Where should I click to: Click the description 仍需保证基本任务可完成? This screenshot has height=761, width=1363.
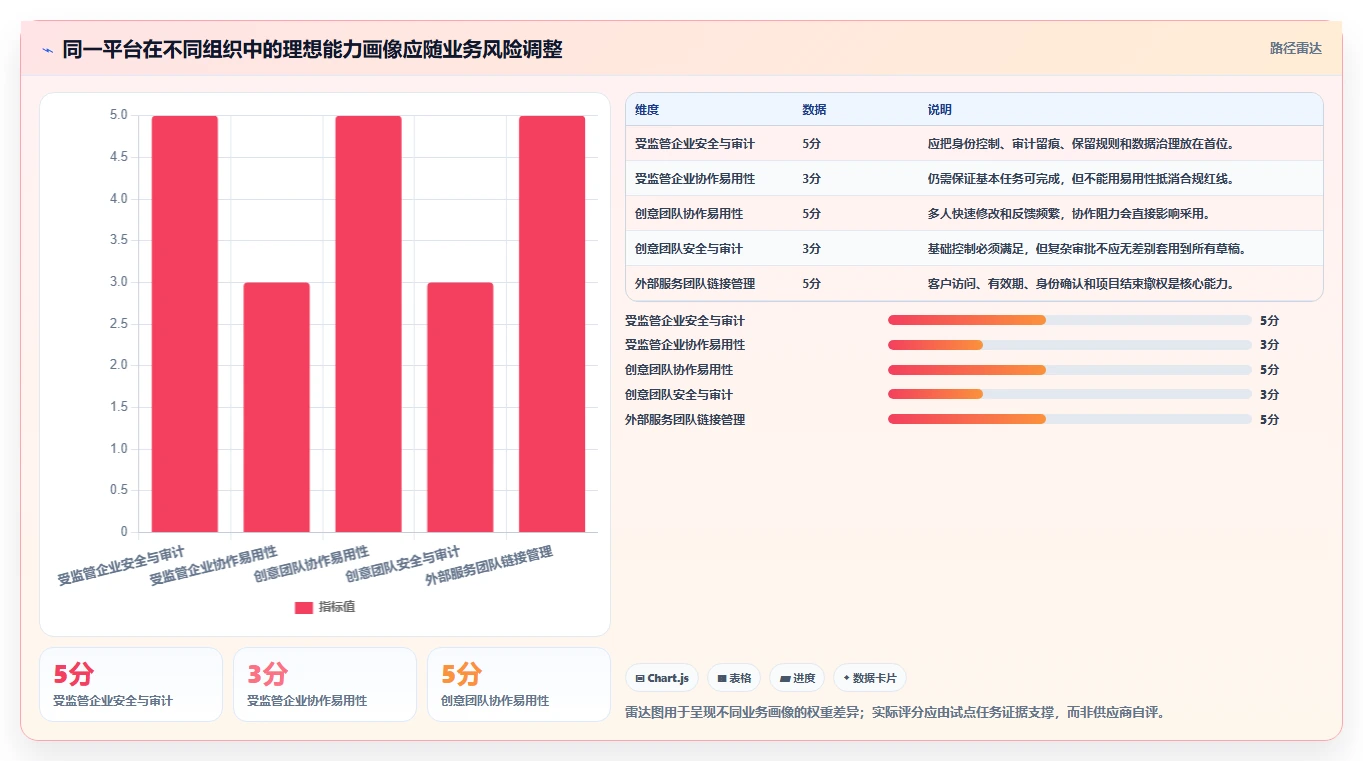(x=1081, y=179)
